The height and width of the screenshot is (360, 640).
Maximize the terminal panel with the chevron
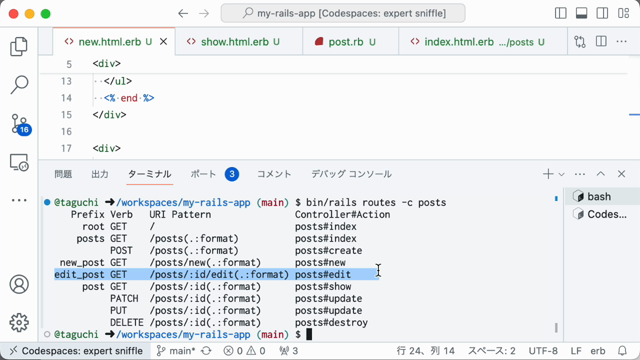tap(601, 174)
